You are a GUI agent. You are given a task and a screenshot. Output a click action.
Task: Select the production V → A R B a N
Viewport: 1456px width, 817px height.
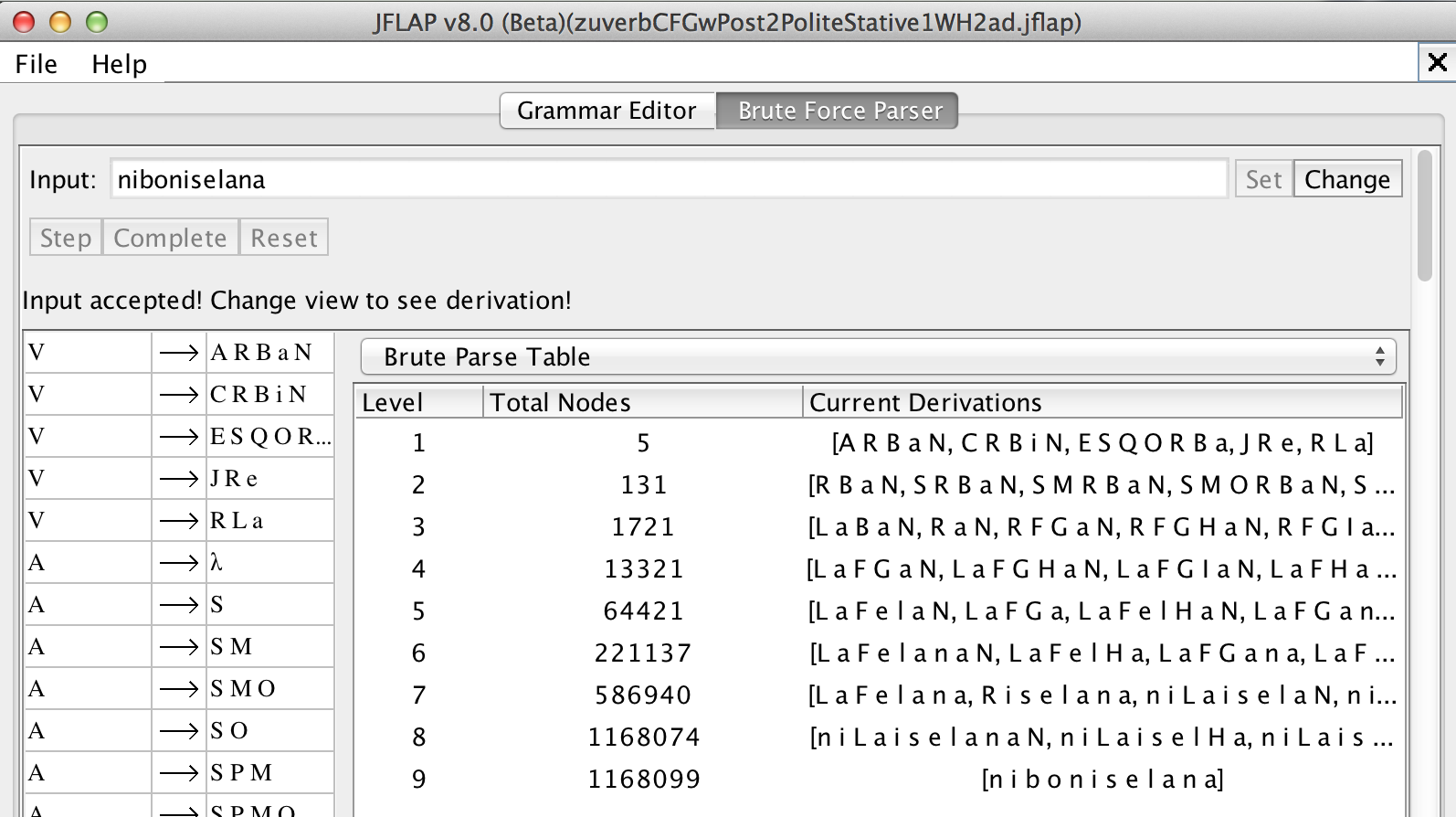click(179, 352)
